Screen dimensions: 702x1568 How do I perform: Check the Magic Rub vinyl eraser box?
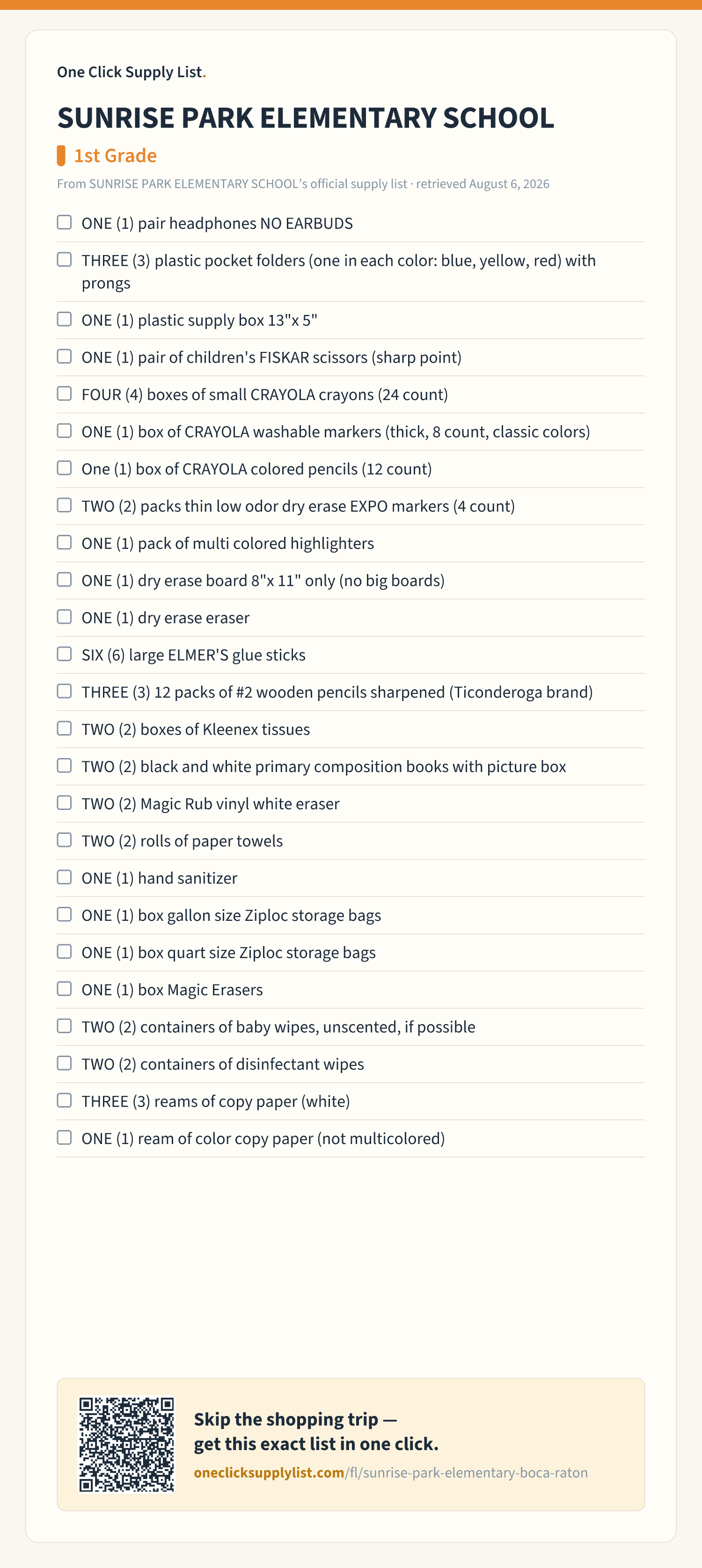coord(64,802)
